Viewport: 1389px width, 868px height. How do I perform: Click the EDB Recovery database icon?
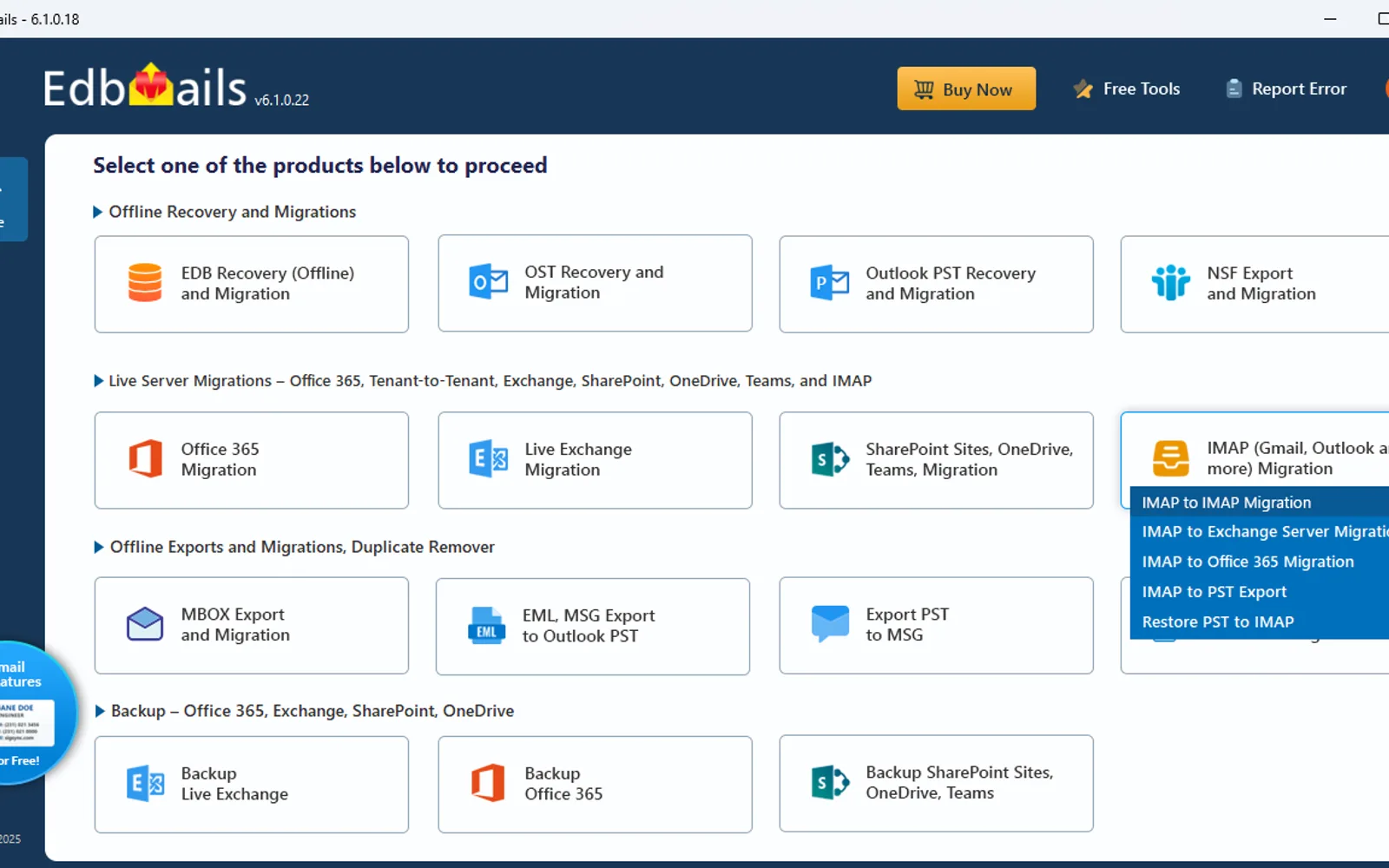click(145, 283)
